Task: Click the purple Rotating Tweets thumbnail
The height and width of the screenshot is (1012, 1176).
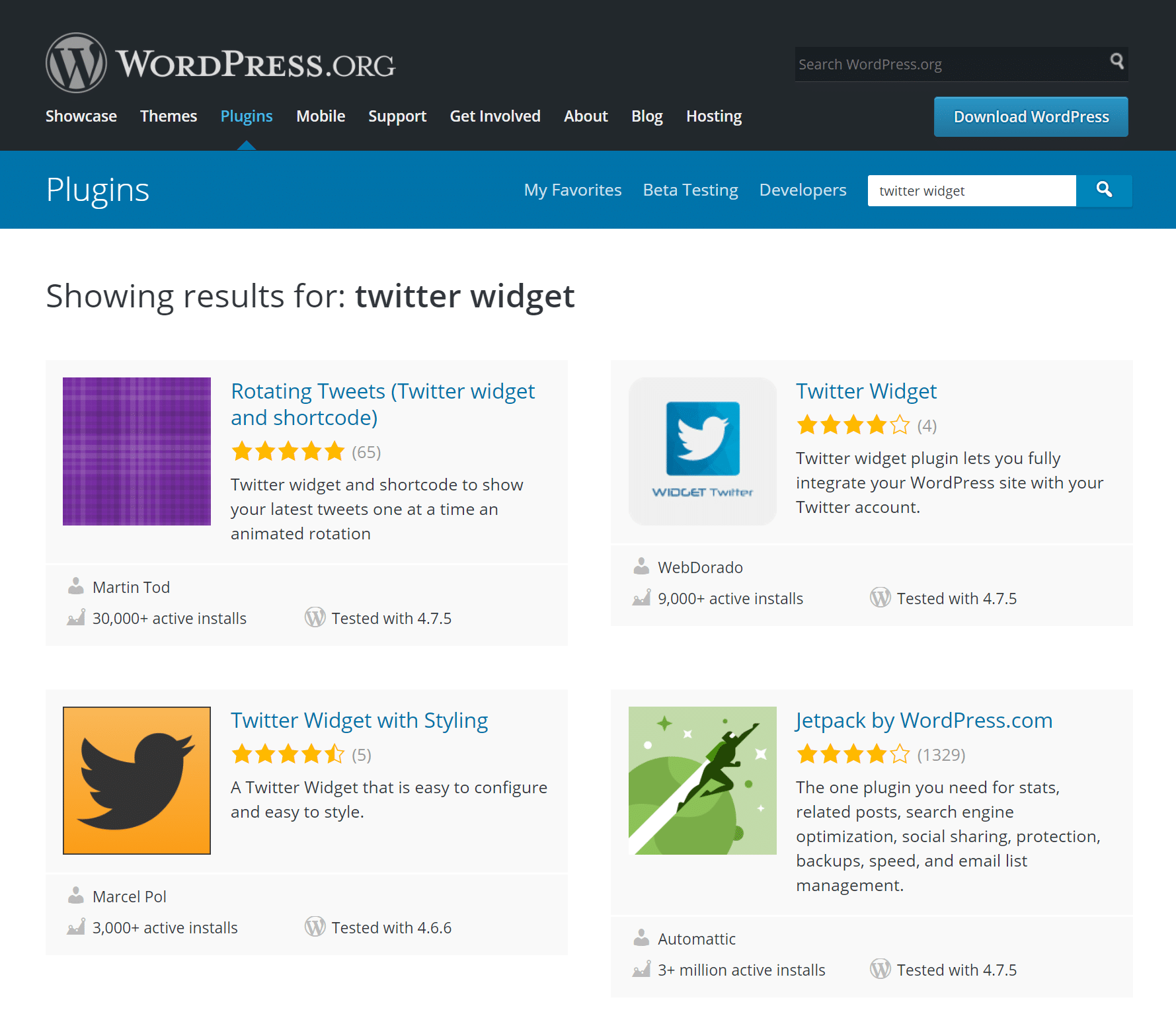Action: 136,451
